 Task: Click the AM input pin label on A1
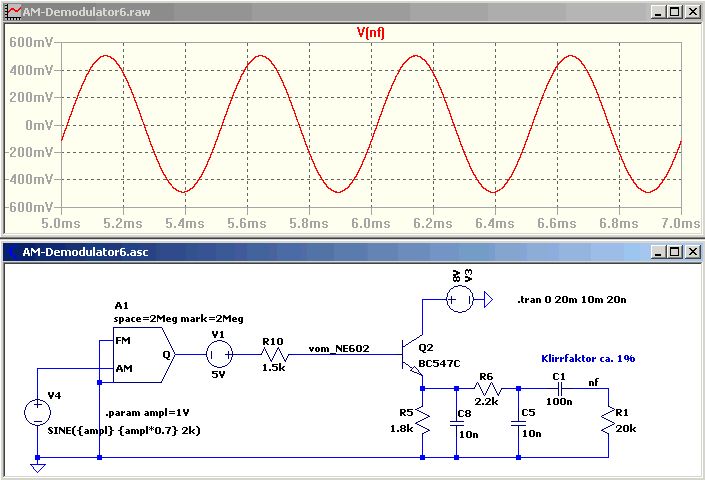[124, 369]
